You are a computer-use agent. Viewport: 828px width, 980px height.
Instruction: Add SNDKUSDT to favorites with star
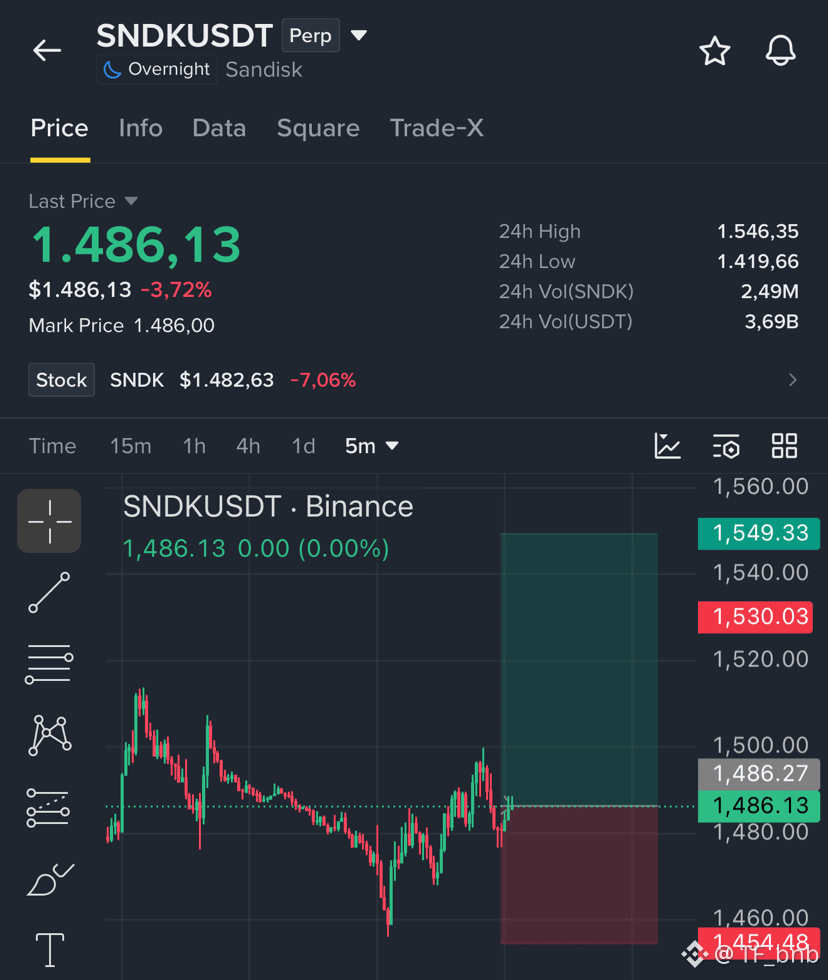[x=714, y=51]
